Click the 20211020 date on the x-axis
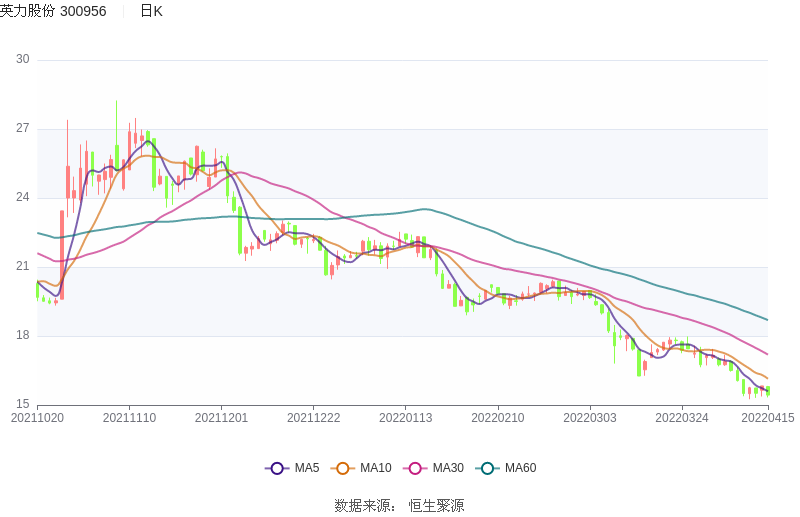800x517 pixels. tap(37, 418)
